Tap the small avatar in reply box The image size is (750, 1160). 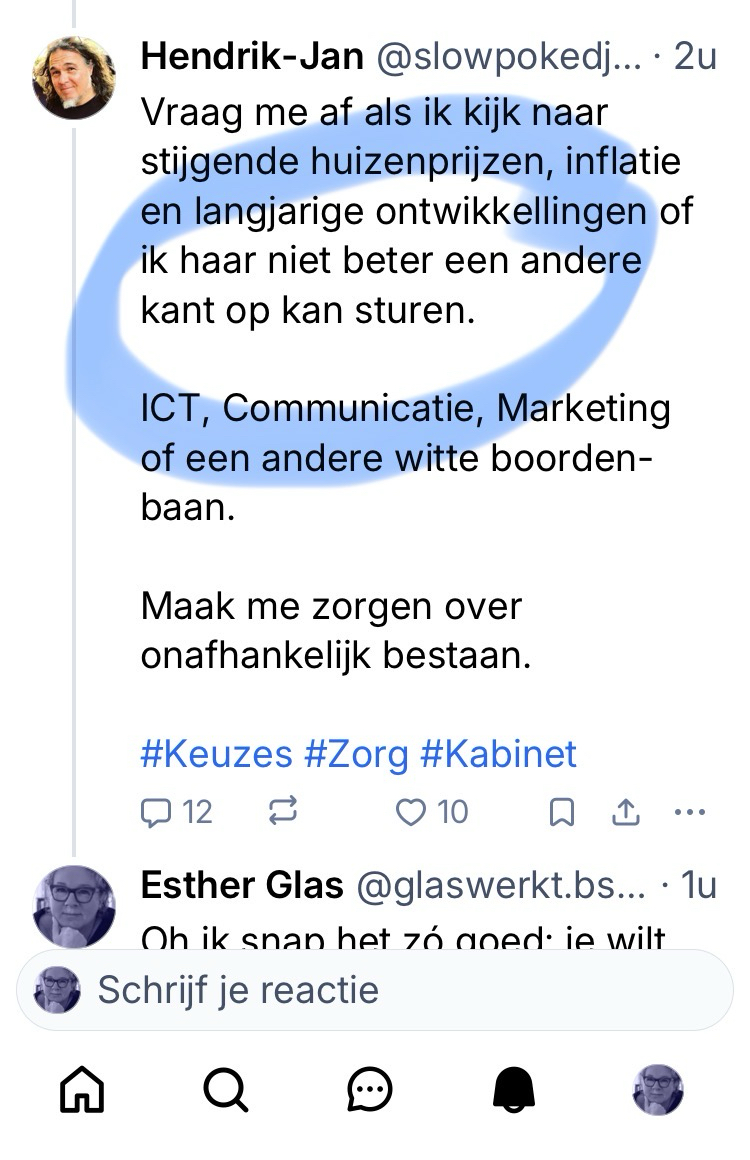click(x=58, y=990)
